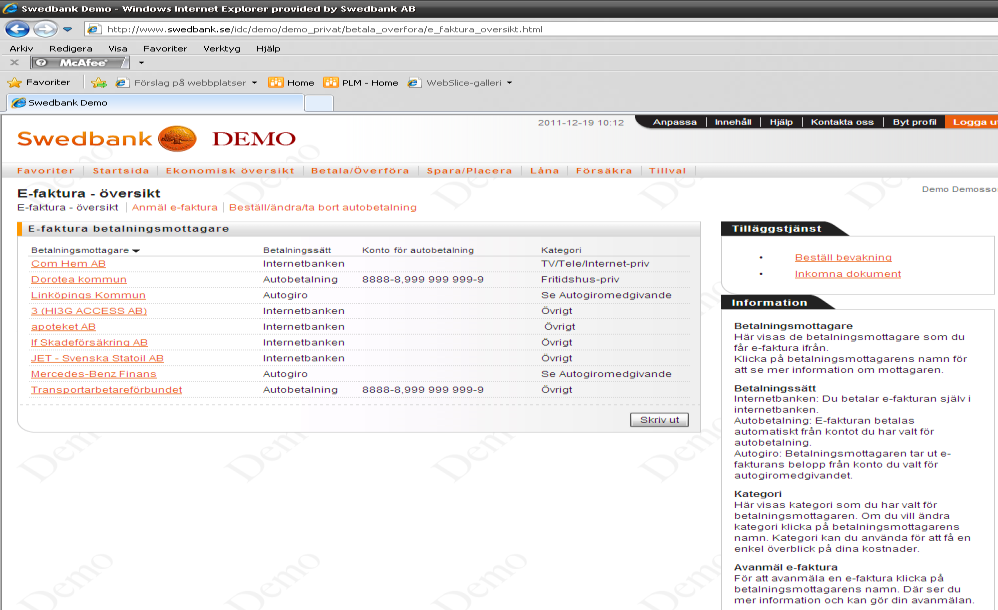Open Betala/Överföra navigation item
The image size is (998, 610).
360,171
